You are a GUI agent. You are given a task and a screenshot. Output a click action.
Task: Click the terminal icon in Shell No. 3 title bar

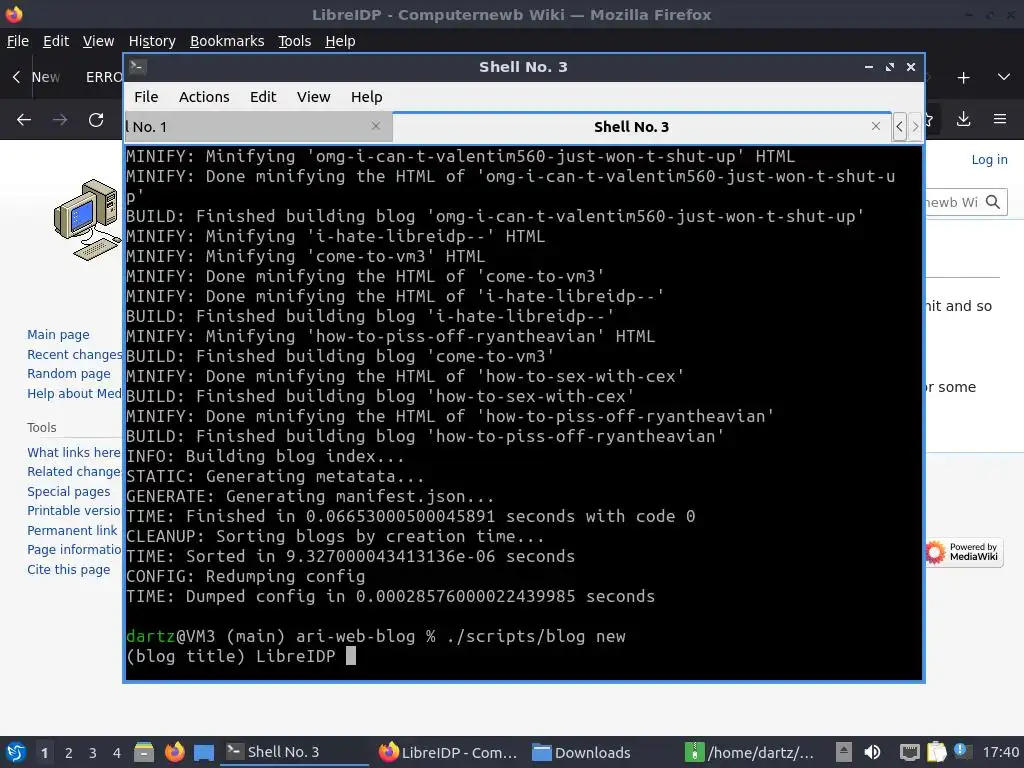(137, 67)
